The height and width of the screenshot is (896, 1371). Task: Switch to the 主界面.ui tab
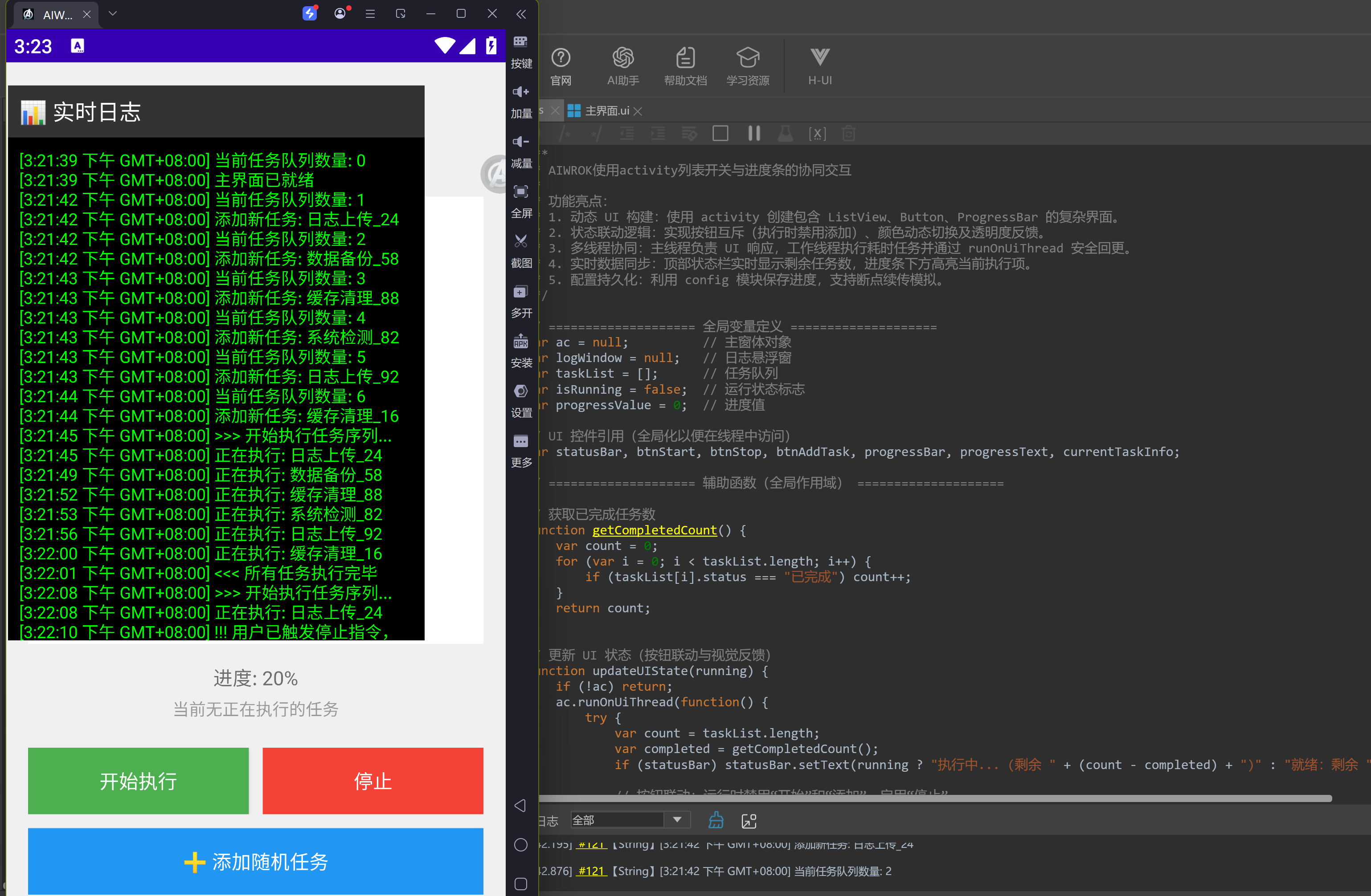tap(606, 110)
